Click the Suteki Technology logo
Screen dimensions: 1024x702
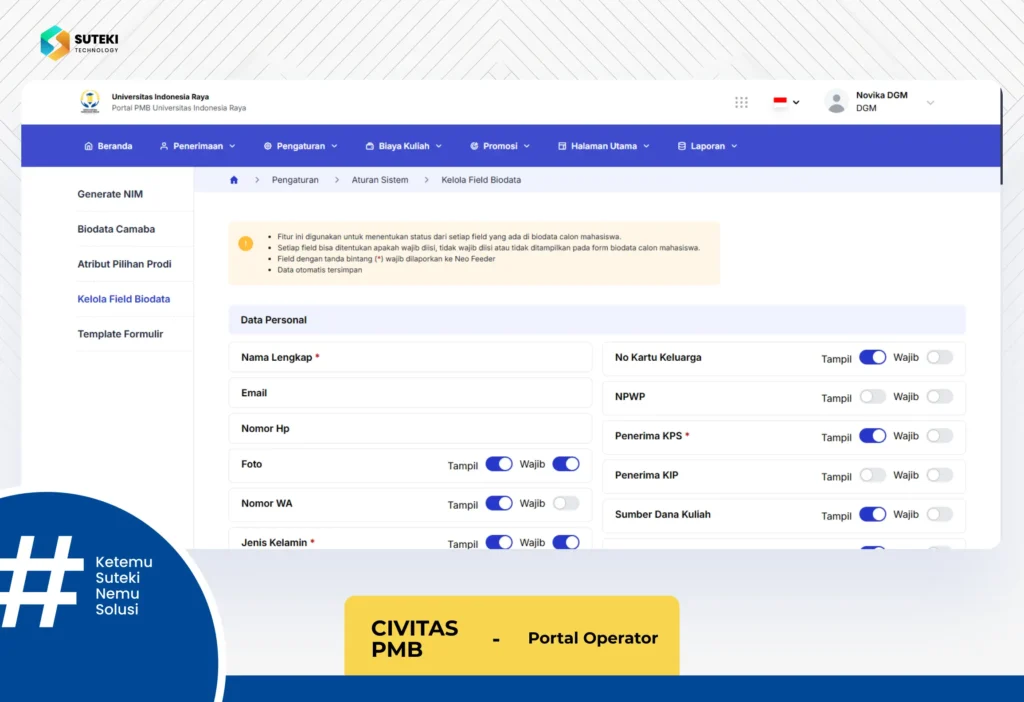[79, 43]
